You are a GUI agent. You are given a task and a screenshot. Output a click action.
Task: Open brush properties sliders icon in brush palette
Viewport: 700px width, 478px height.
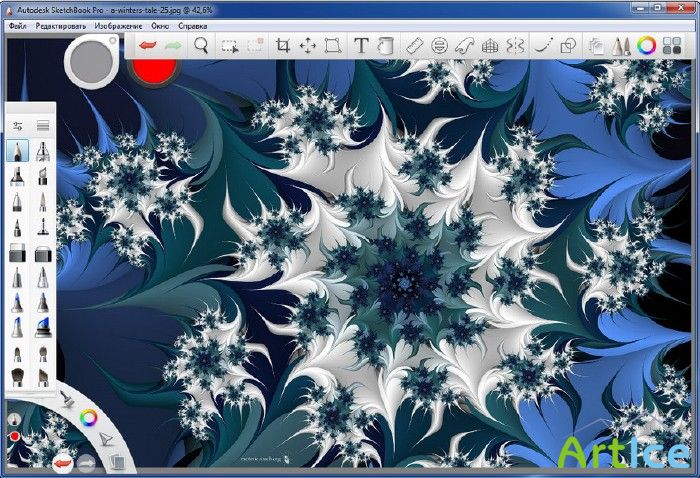18,126
